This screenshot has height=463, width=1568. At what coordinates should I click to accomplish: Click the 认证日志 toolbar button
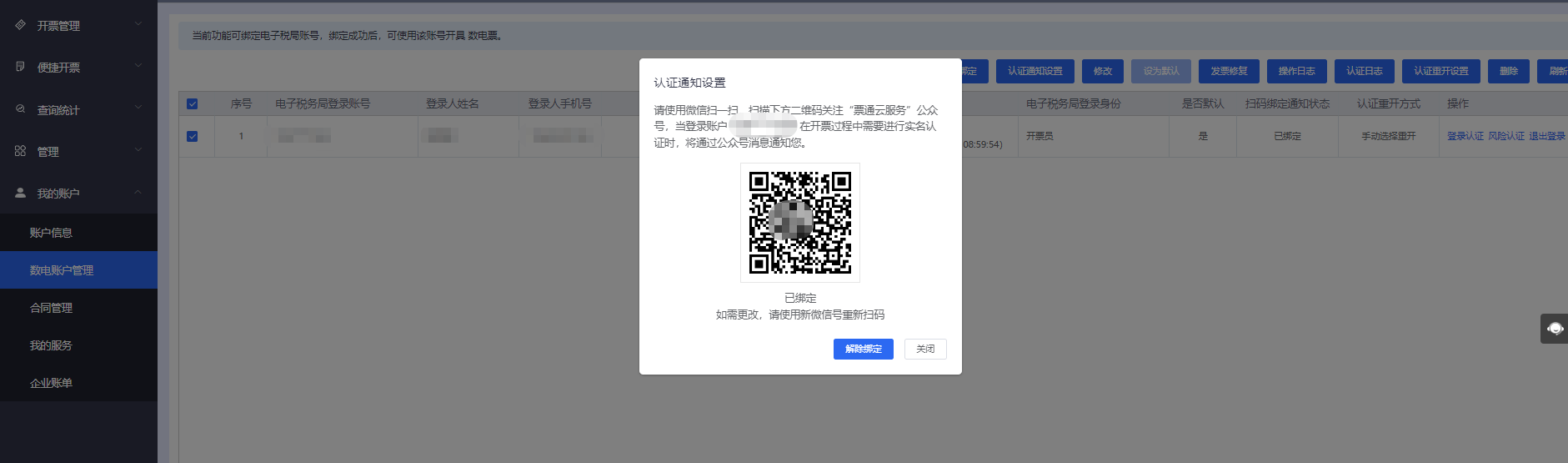1364,71
